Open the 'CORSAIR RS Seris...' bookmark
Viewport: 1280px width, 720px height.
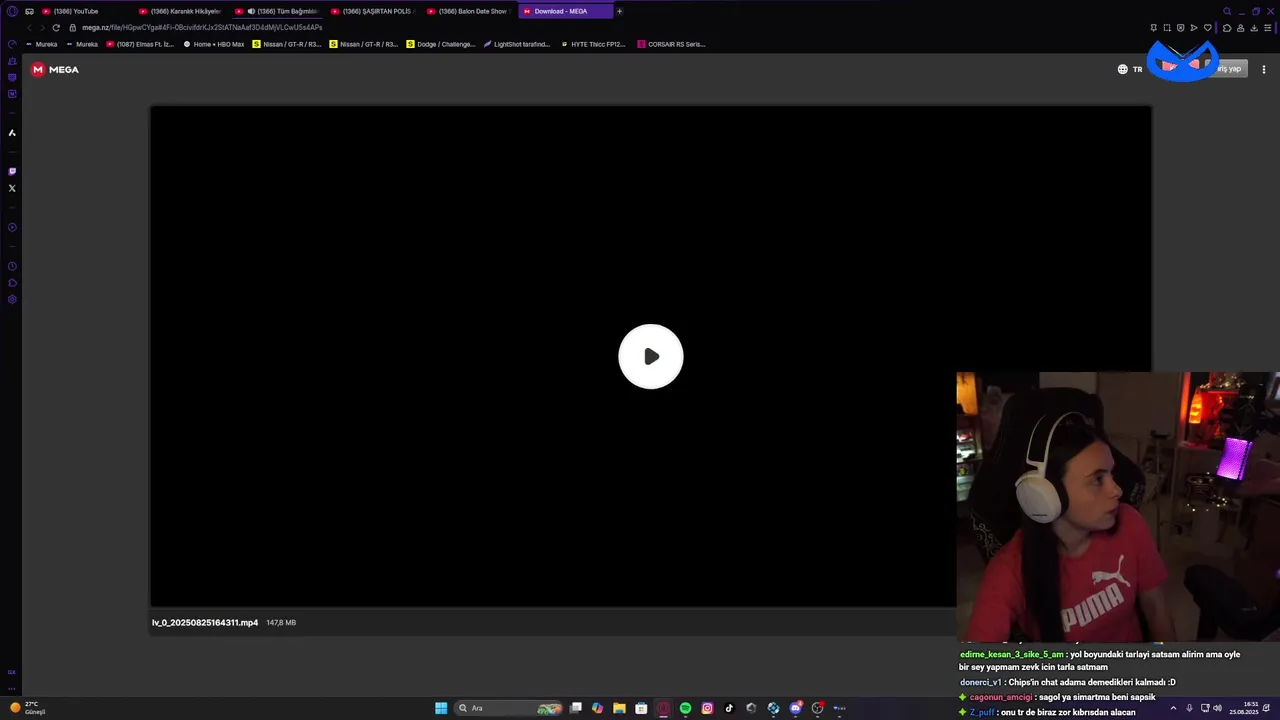[671, 44]
